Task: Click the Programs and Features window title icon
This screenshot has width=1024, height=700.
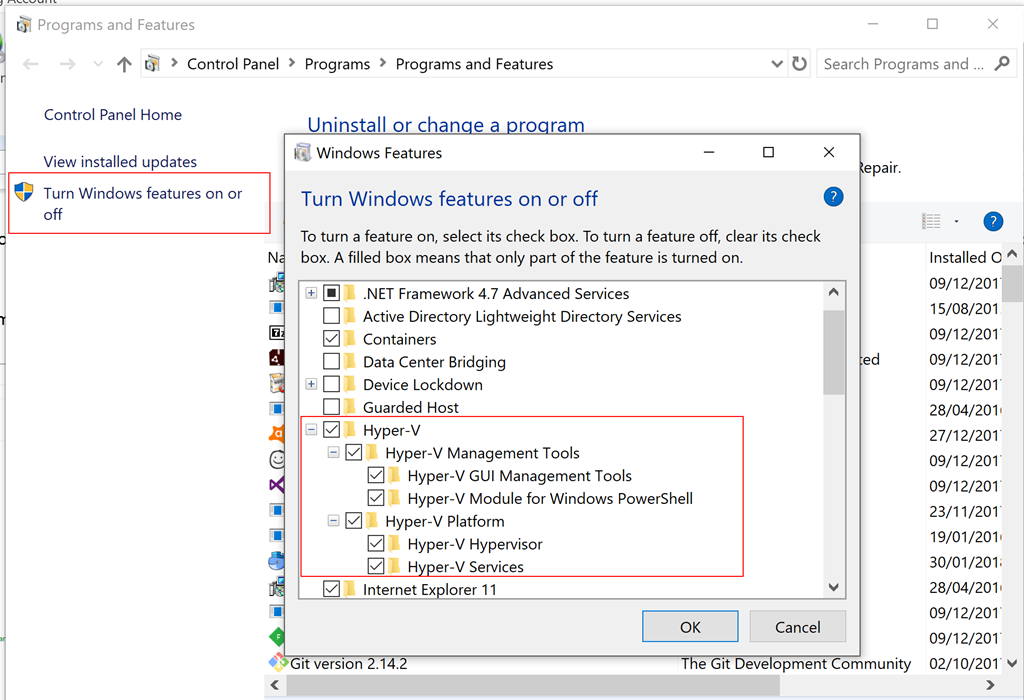Action: point(24,25)
